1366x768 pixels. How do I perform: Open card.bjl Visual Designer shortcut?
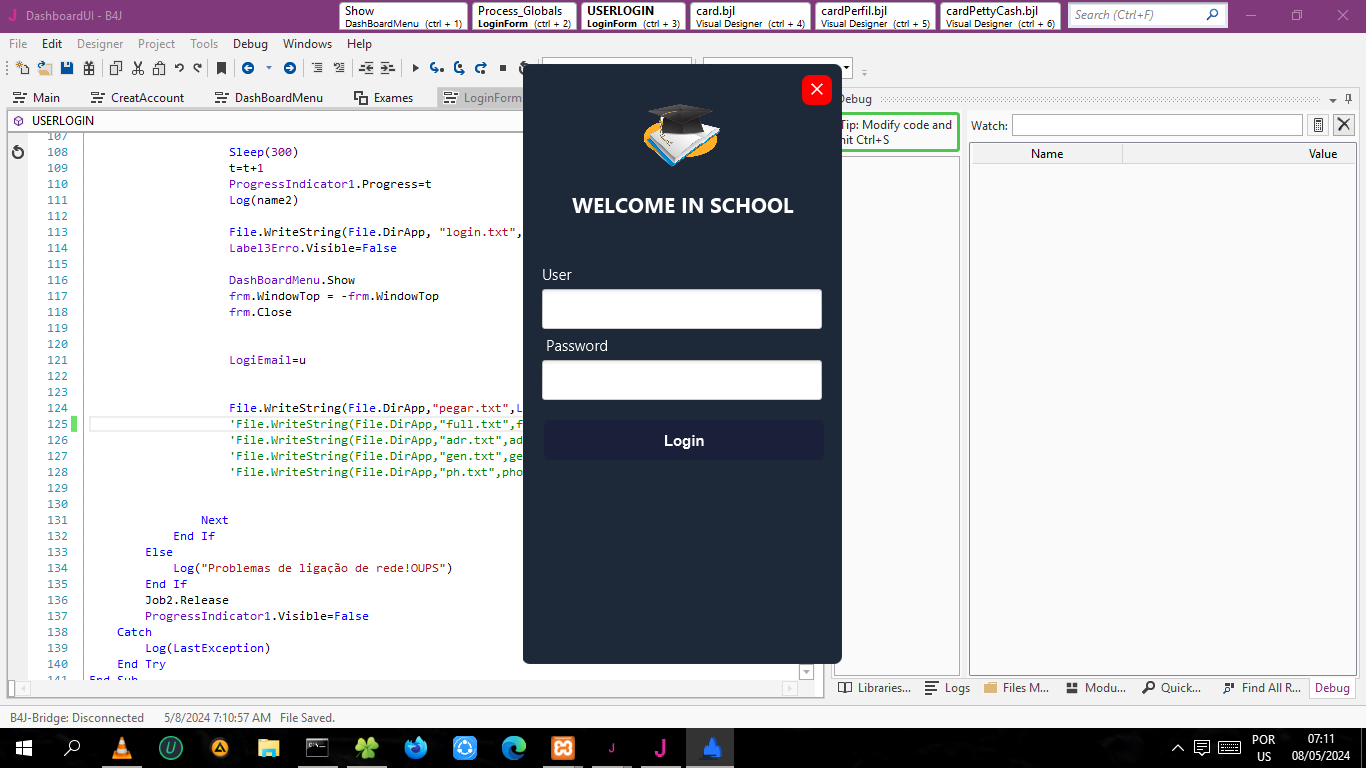point(750,16)
